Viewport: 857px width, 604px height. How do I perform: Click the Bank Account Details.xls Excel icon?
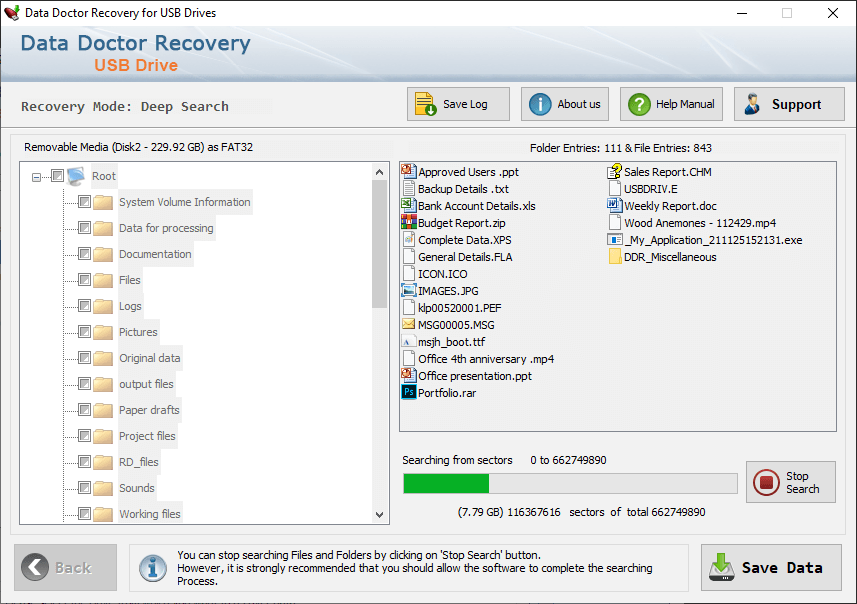(408, 206)
